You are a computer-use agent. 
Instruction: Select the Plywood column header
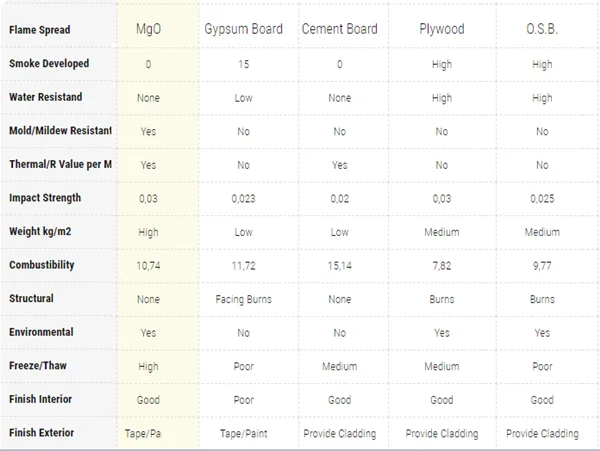(x=441, y=29)
